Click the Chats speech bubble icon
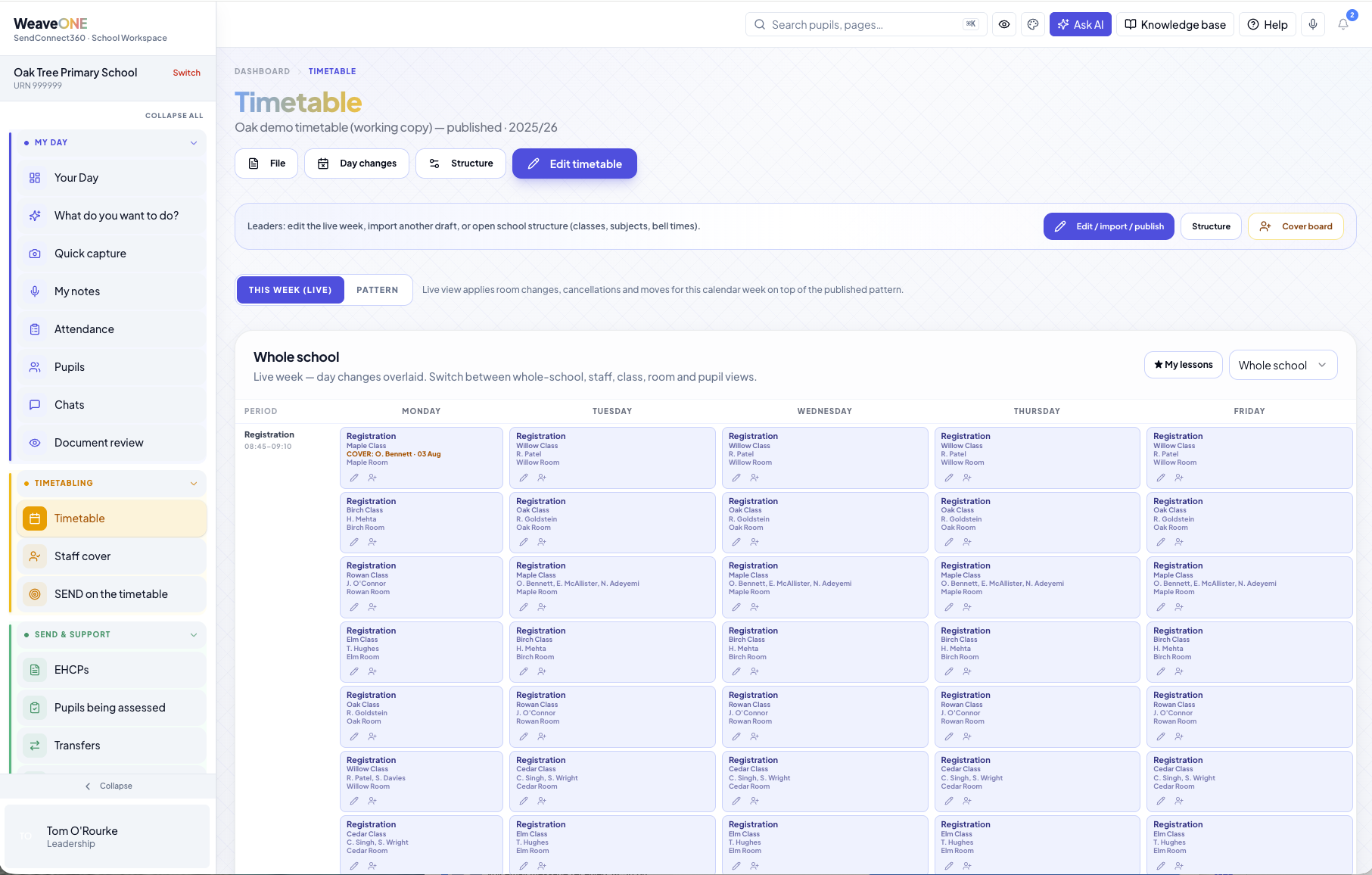Viewport: 1372px width, 875px height. [35, 405]
